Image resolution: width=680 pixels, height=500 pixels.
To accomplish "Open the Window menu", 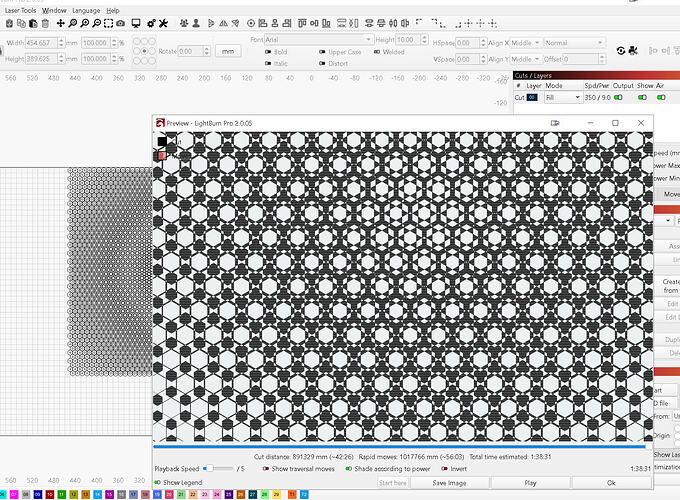I will point(54,10).
